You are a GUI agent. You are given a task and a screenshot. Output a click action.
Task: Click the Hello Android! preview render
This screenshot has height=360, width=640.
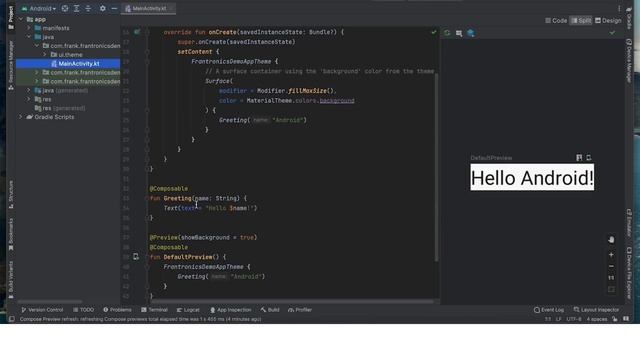(x=532, y=178)
